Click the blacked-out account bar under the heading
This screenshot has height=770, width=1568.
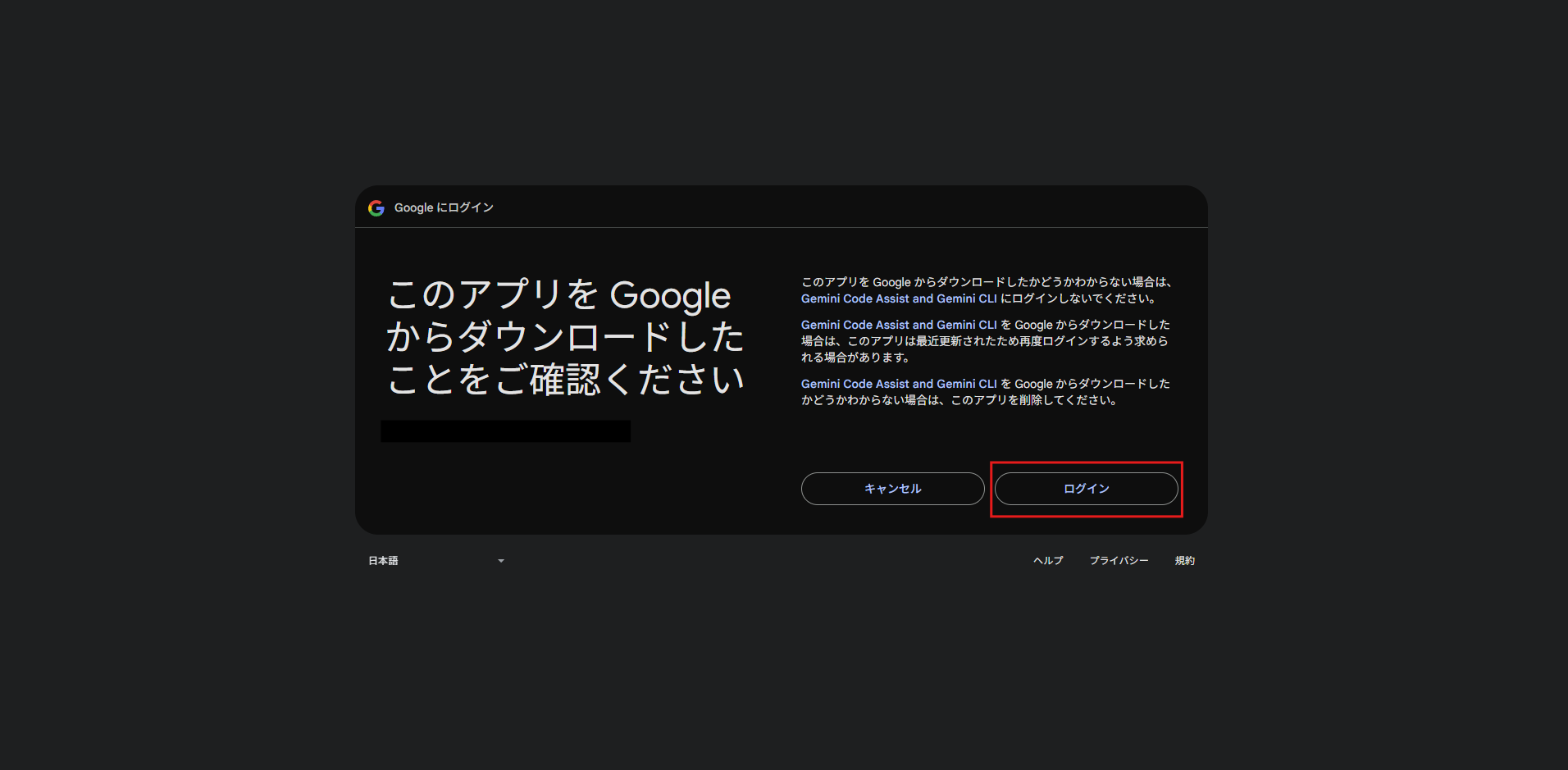coord(505,431)
